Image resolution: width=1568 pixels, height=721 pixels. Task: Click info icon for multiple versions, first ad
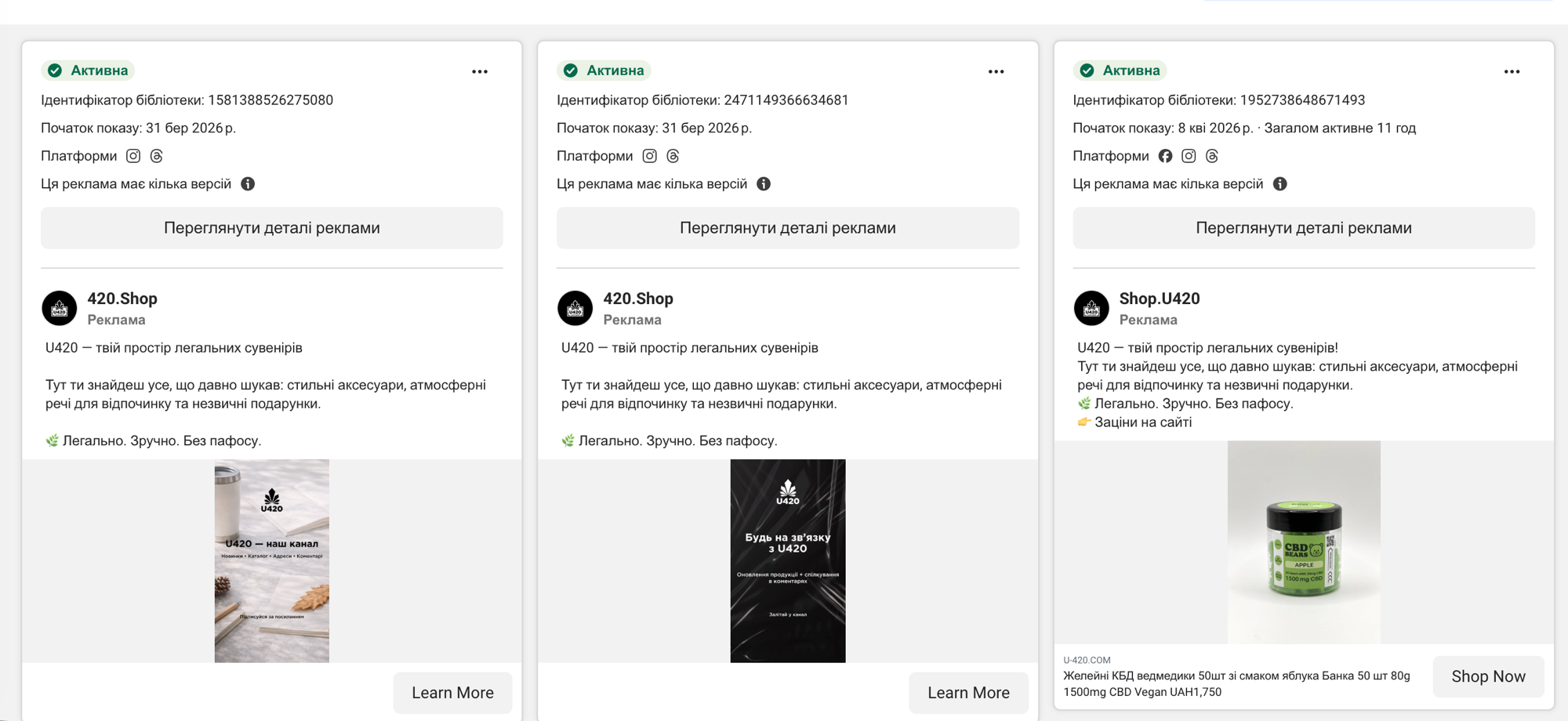(248, 184)
